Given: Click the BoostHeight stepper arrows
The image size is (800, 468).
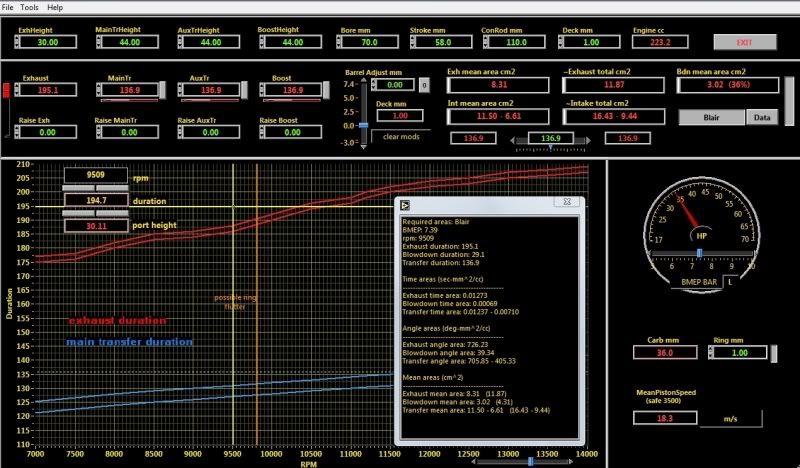Looking at the screenshot, I should [x=262, y=42].
